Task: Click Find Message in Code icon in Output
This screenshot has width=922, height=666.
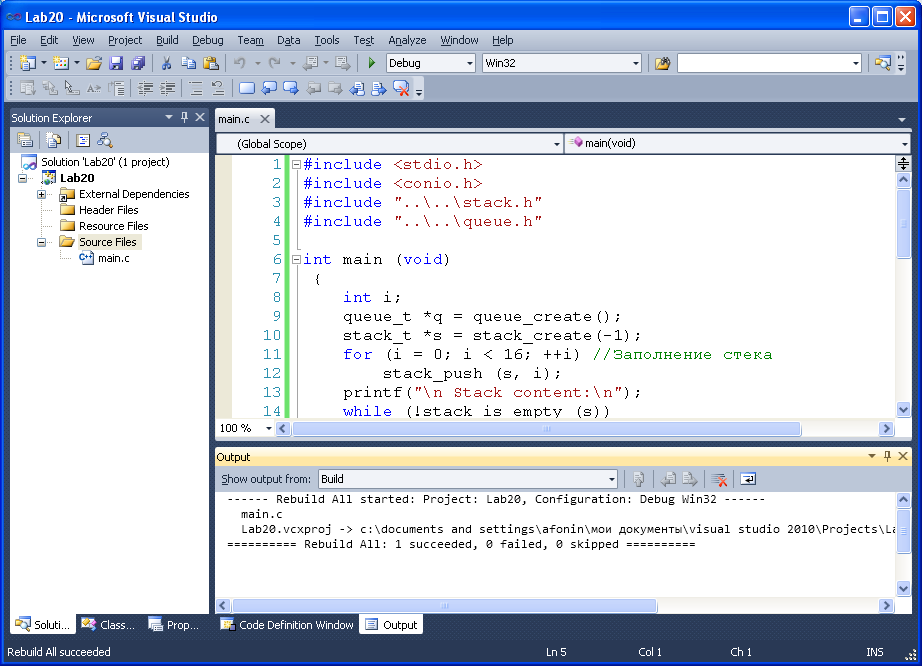Action: click(x=639, y=479)
